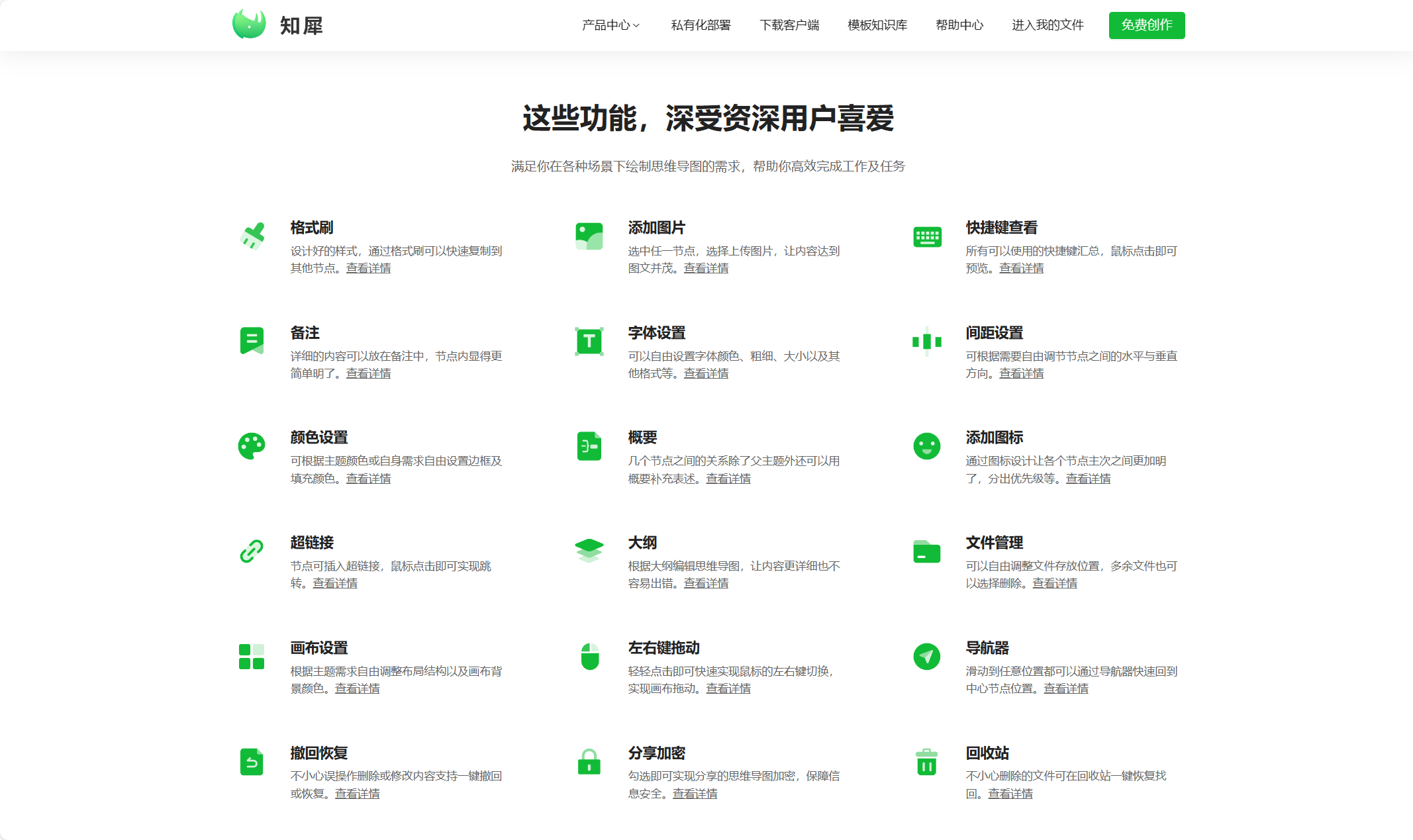Viewport: 1413px width, 840px height.
Task: Go to 模板知识库 page
Action: pos(877,25)
